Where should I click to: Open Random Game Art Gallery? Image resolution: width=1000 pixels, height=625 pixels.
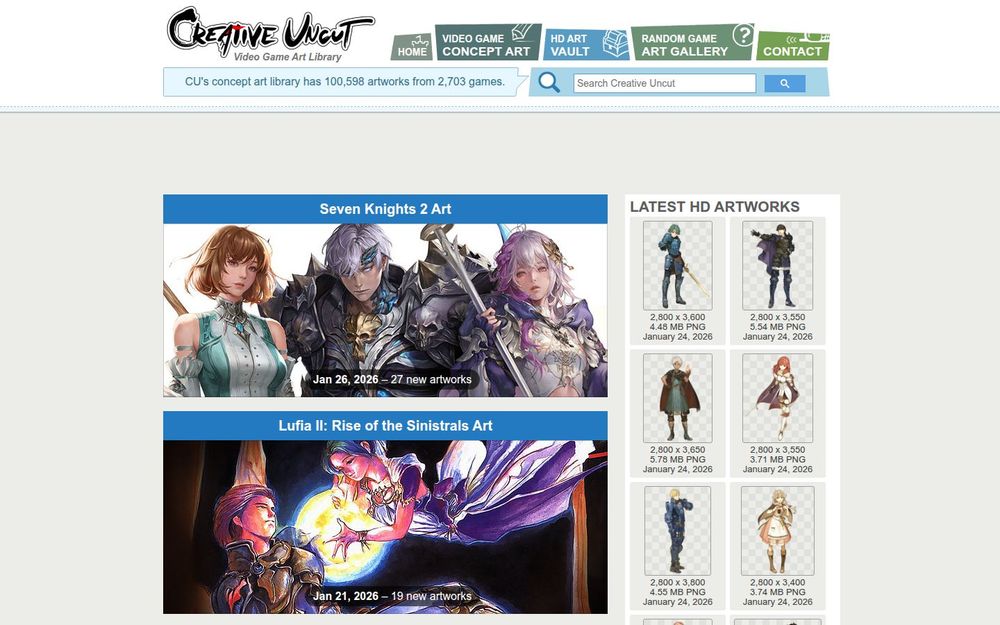[693, 43]
